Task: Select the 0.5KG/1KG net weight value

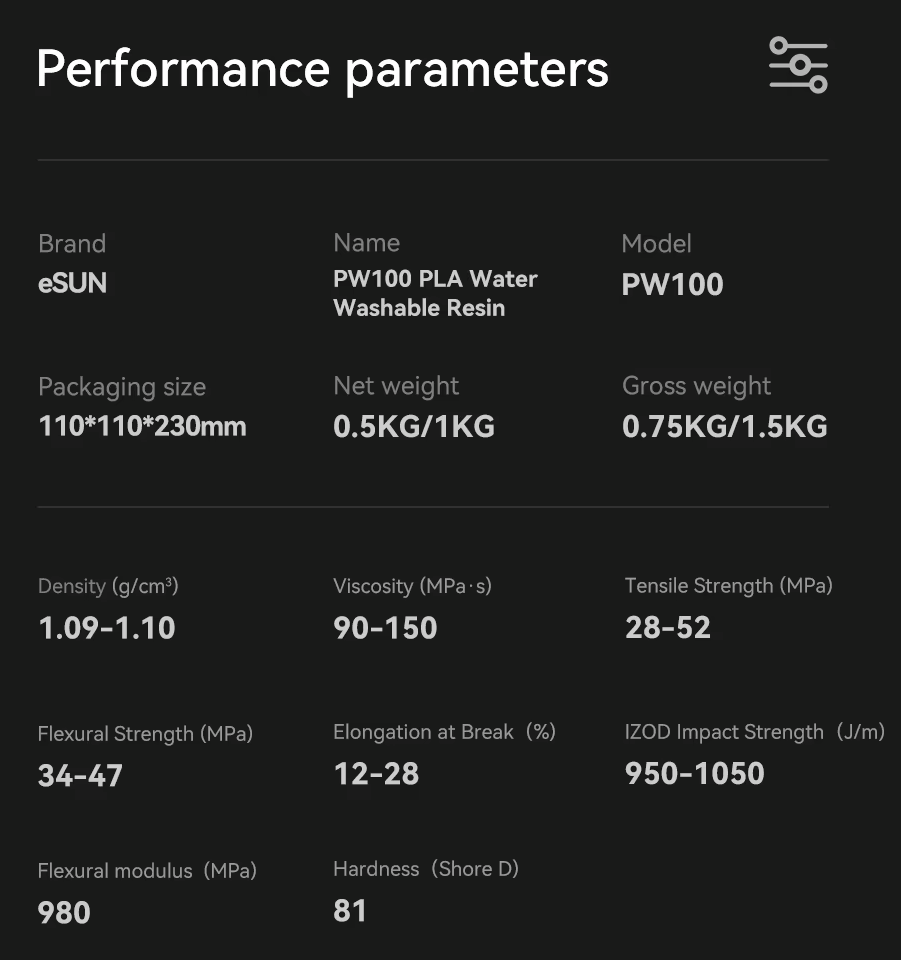Action: tap(414, 427)
